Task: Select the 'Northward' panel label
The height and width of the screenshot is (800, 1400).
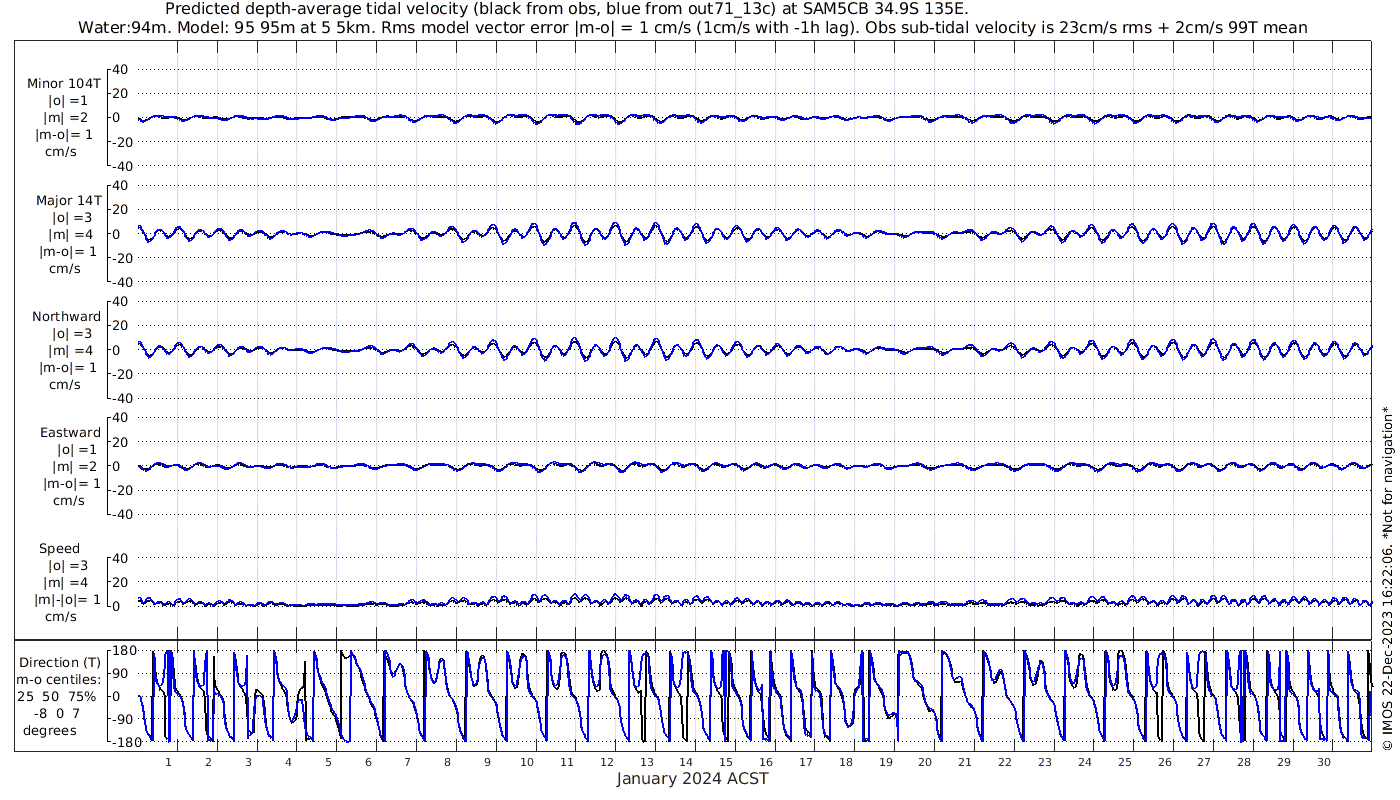Action: pyautogui.click(x=67, y=316)
